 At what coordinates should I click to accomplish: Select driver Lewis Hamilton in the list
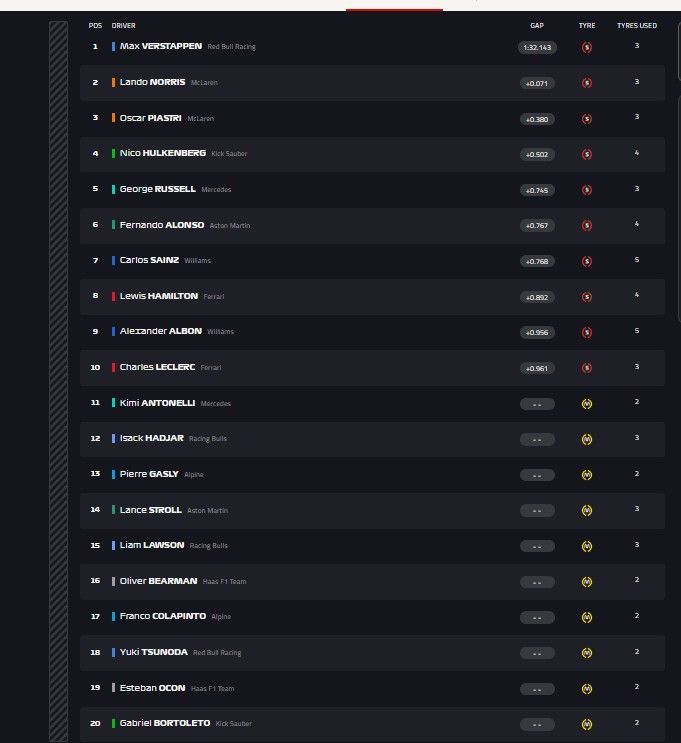pyautogui.click(x=158, y=296)
